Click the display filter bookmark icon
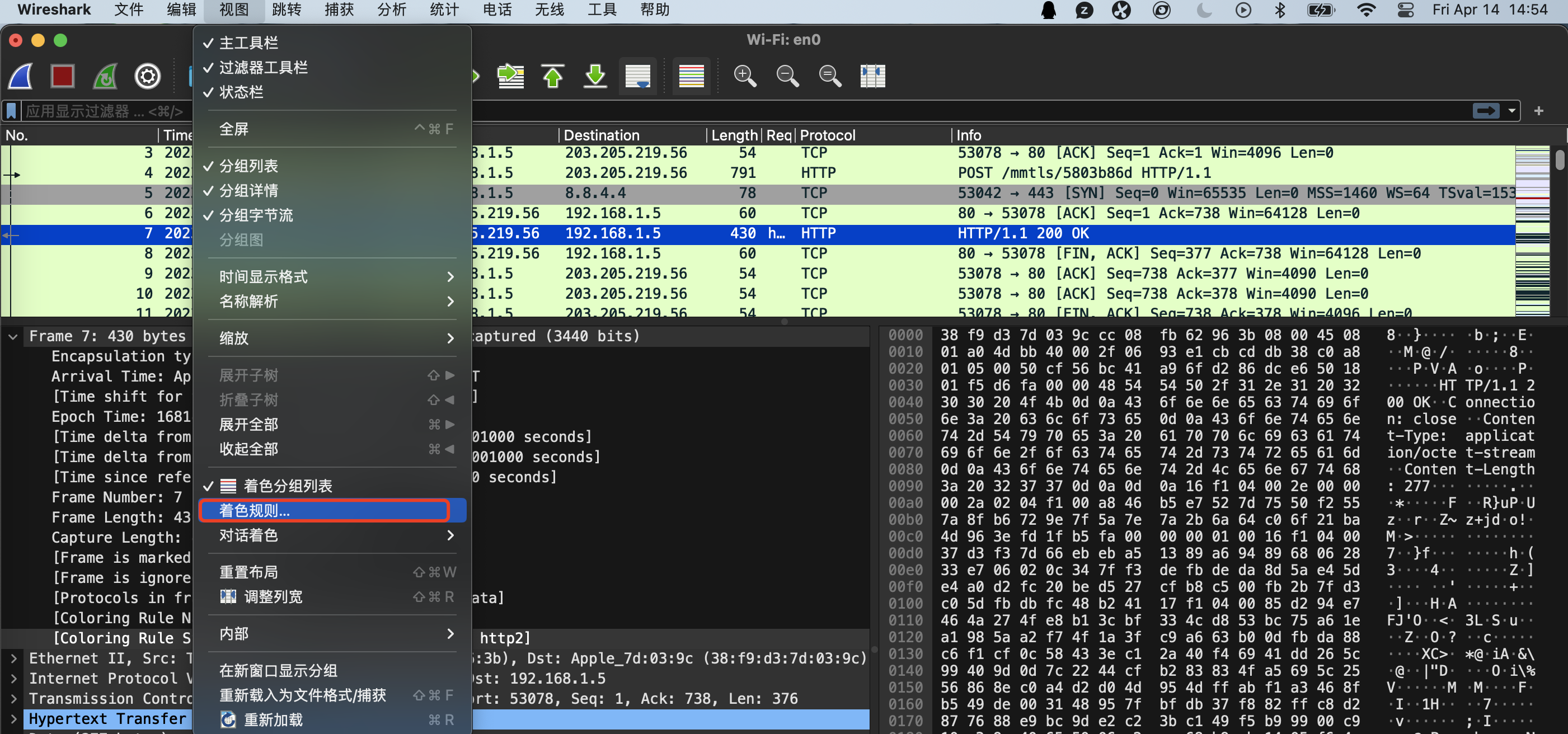The image size is (1568, 734). tap(12, 111)
